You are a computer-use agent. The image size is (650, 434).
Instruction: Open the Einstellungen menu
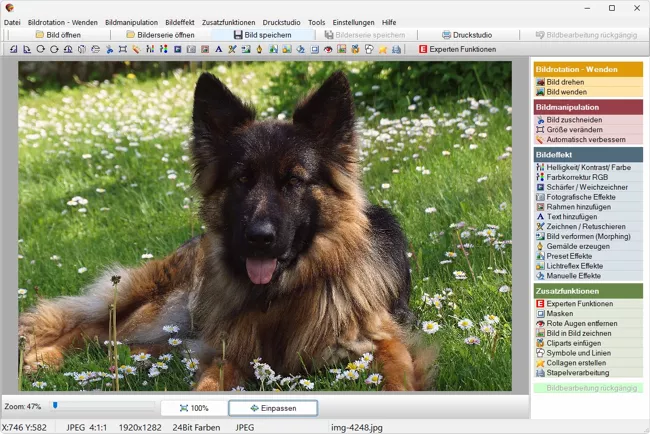pos(353,22)
